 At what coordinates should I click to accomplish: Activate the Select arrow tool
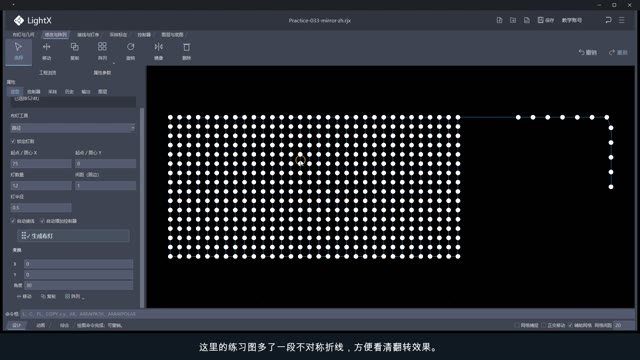(18, 51)
